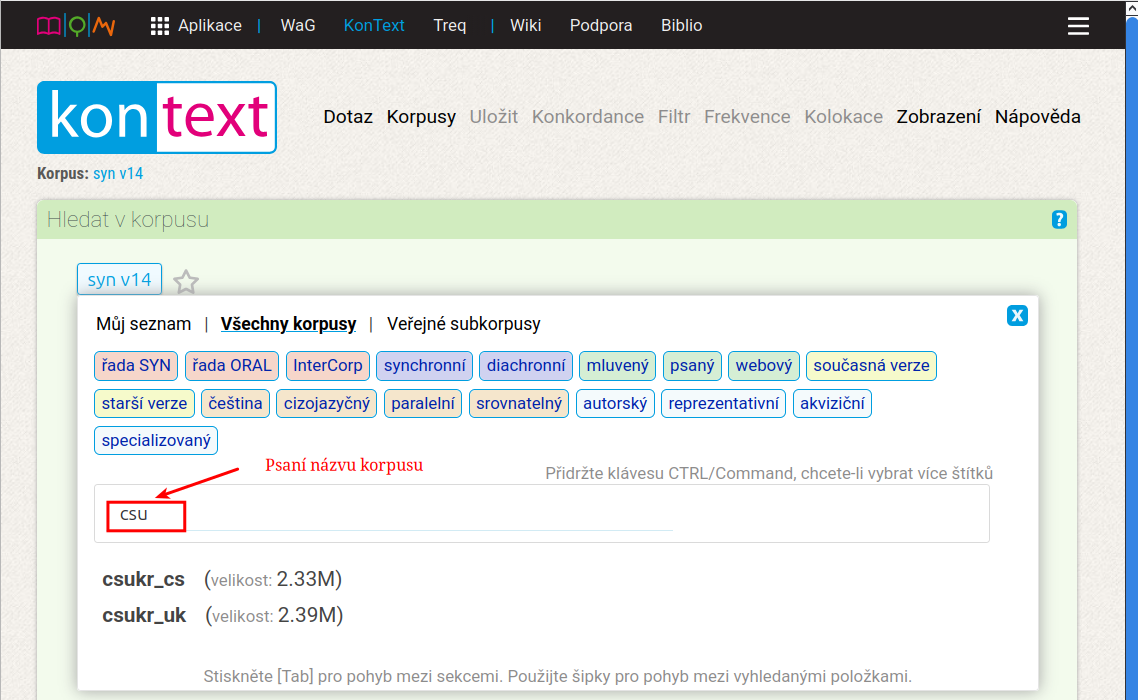Image resolution: width=1138 pixels, height=700 pixels.
Task: Click the CNK logo in top-left corner
Action: tap(76, 26)
